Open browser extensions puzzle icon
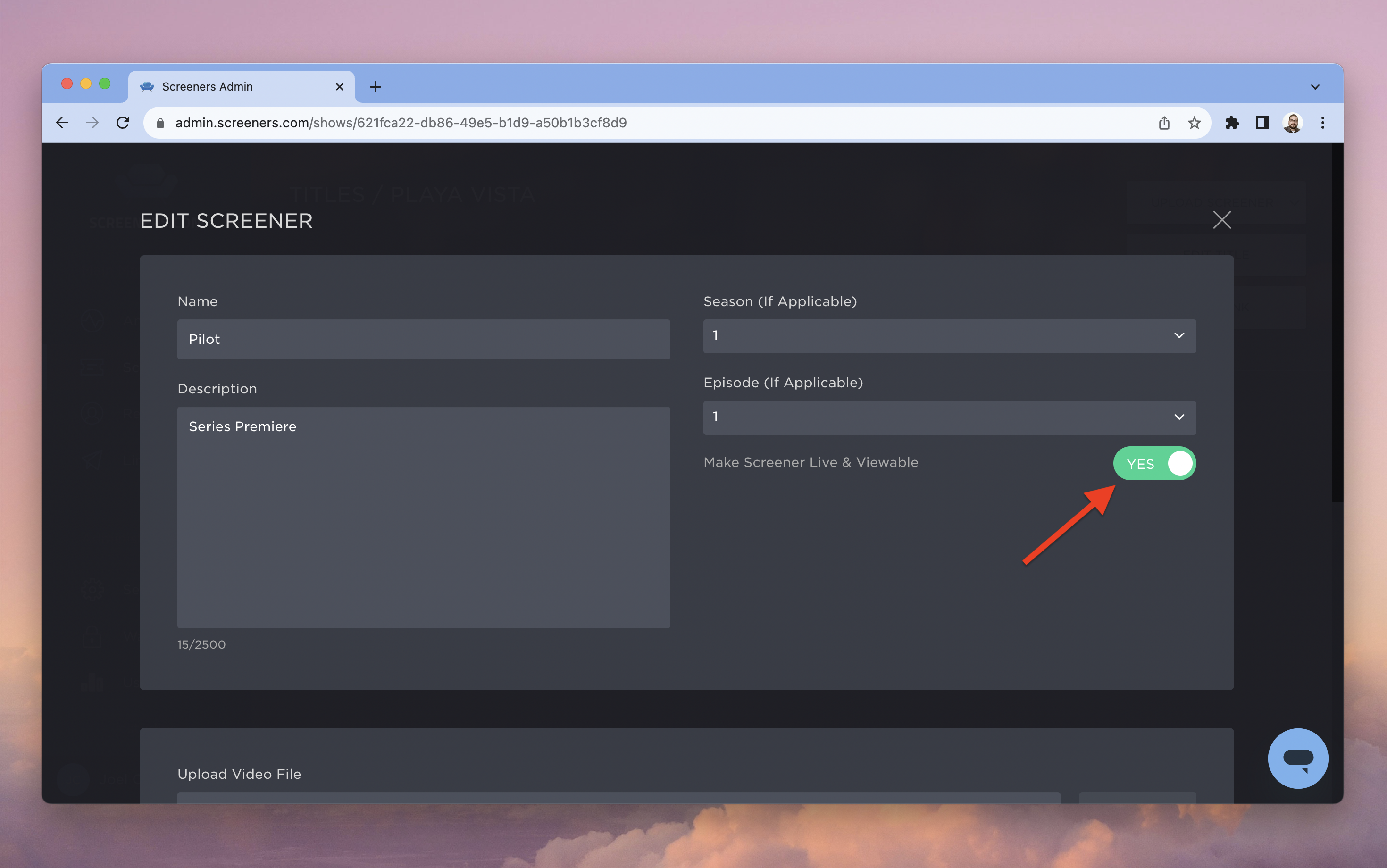Image resolution: width=1387 pixels, height=868 pixels. [x=1232, y=123]
